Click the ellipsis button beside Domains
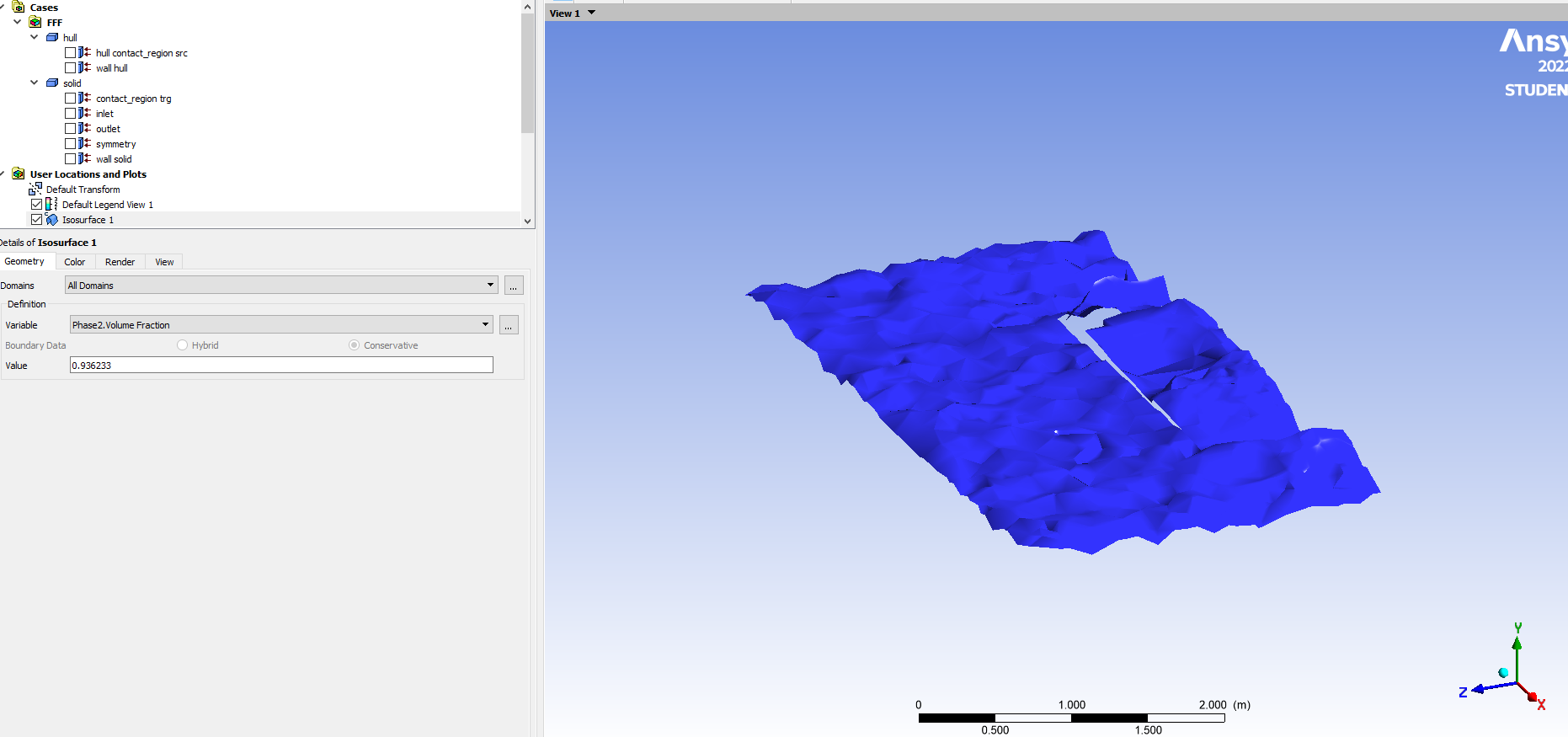 click(513, 286)
